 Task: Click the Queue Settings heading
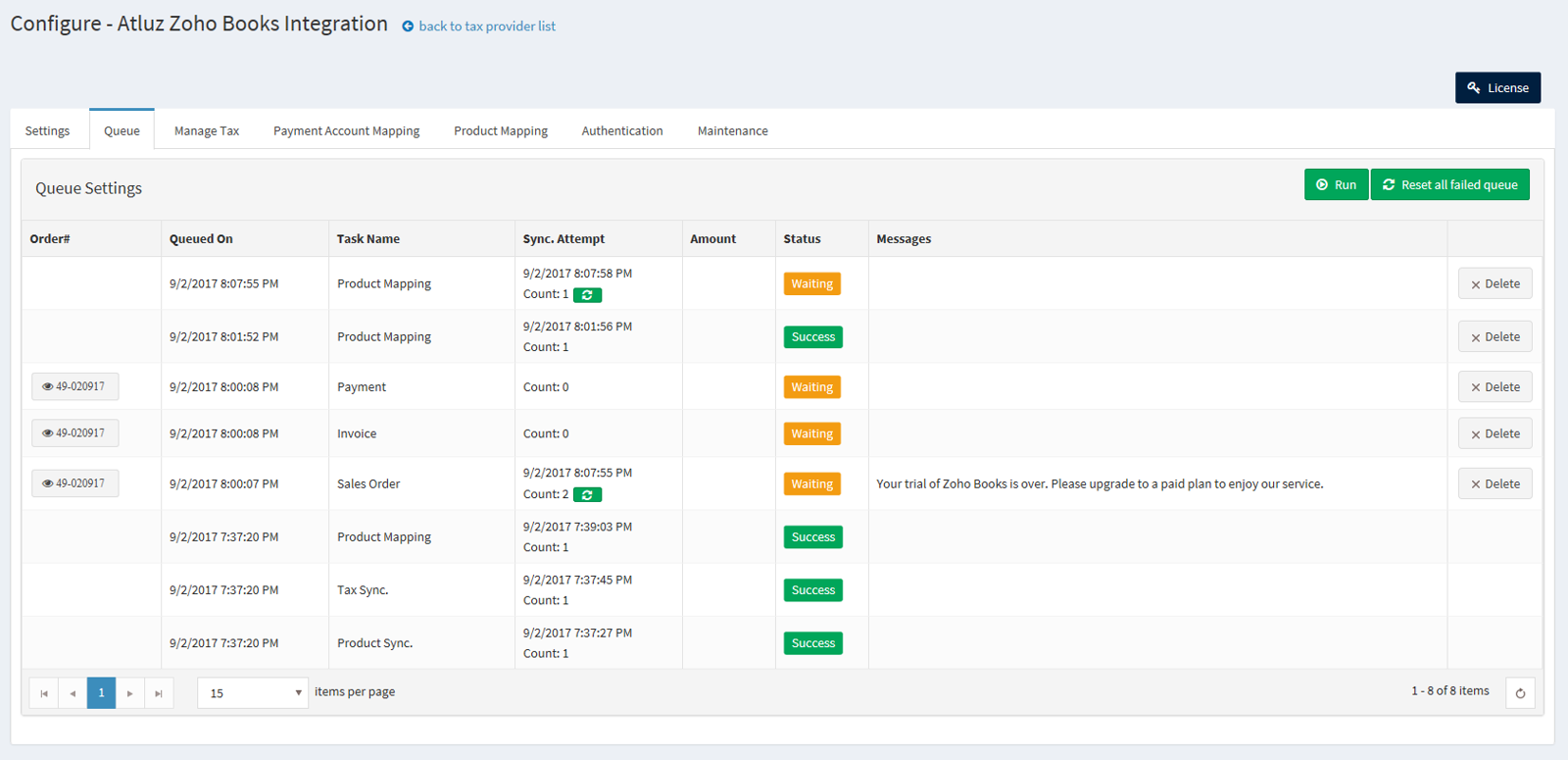[88, 188]
